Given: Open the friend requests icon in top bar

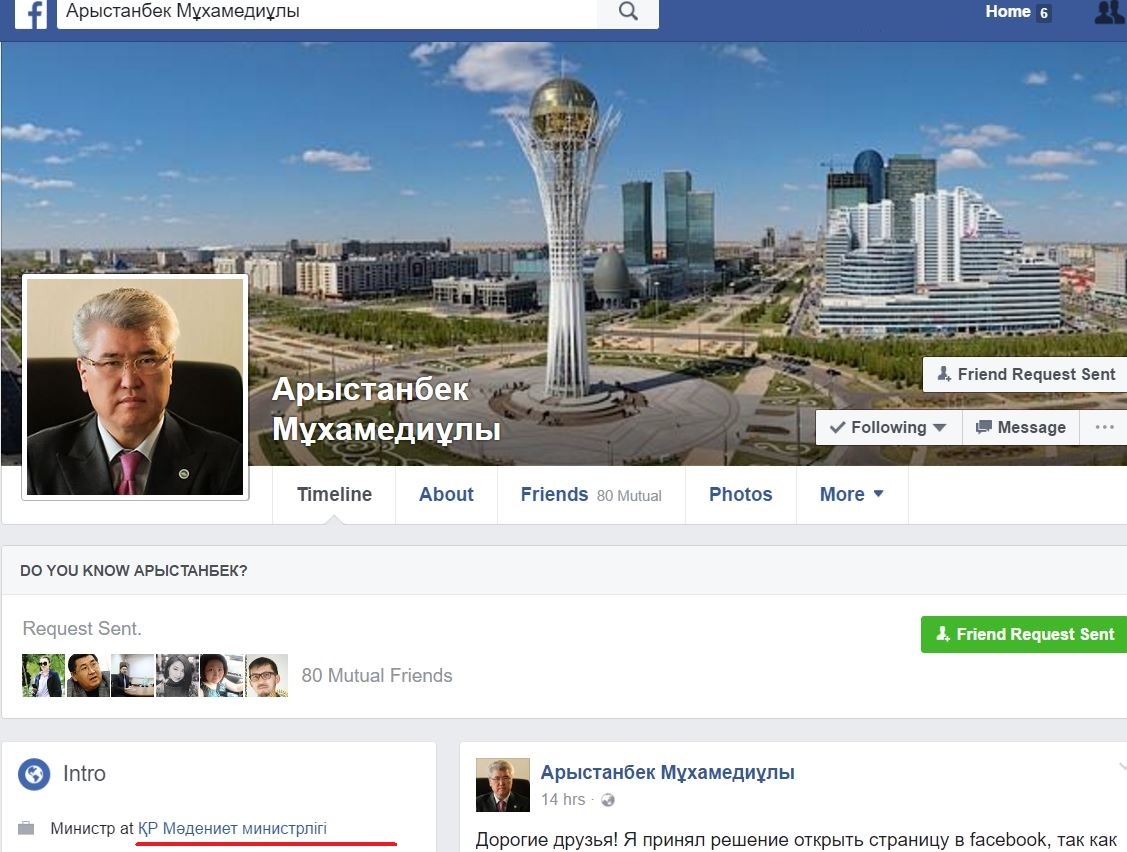Looking at the screenshot, I should click(x=1108, y=12).
